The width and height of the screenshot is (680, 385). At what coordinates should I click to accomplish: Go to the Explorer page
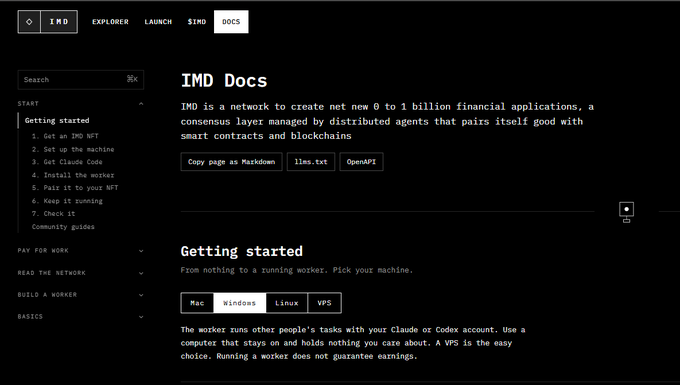110,22
